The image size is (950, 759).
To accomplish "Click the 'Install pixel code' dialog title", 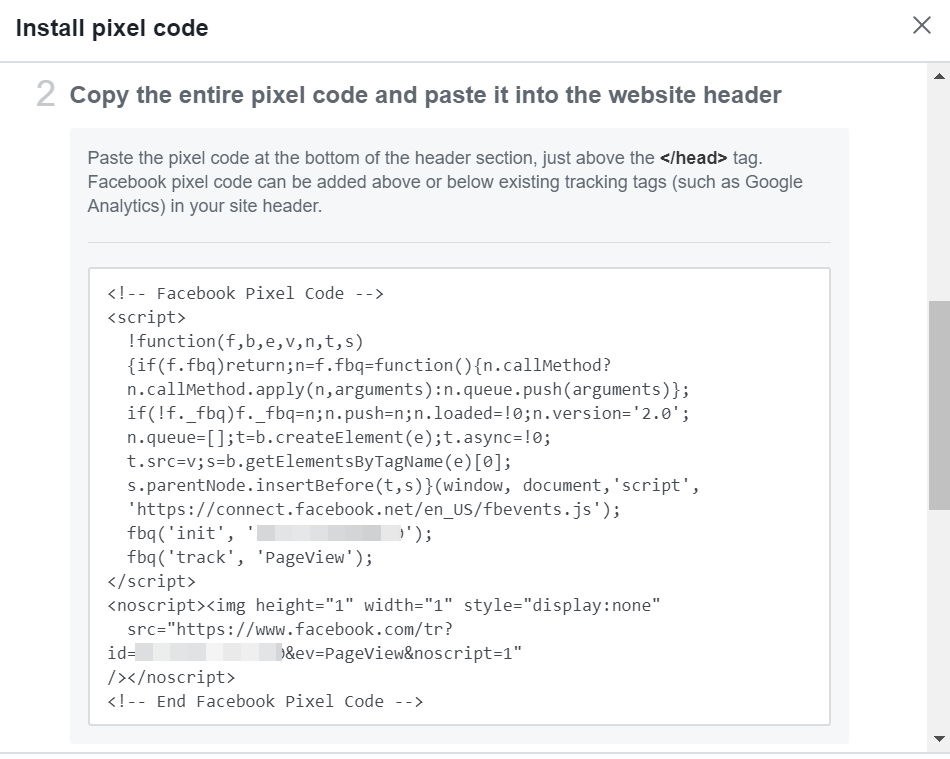I will point(112,28).
